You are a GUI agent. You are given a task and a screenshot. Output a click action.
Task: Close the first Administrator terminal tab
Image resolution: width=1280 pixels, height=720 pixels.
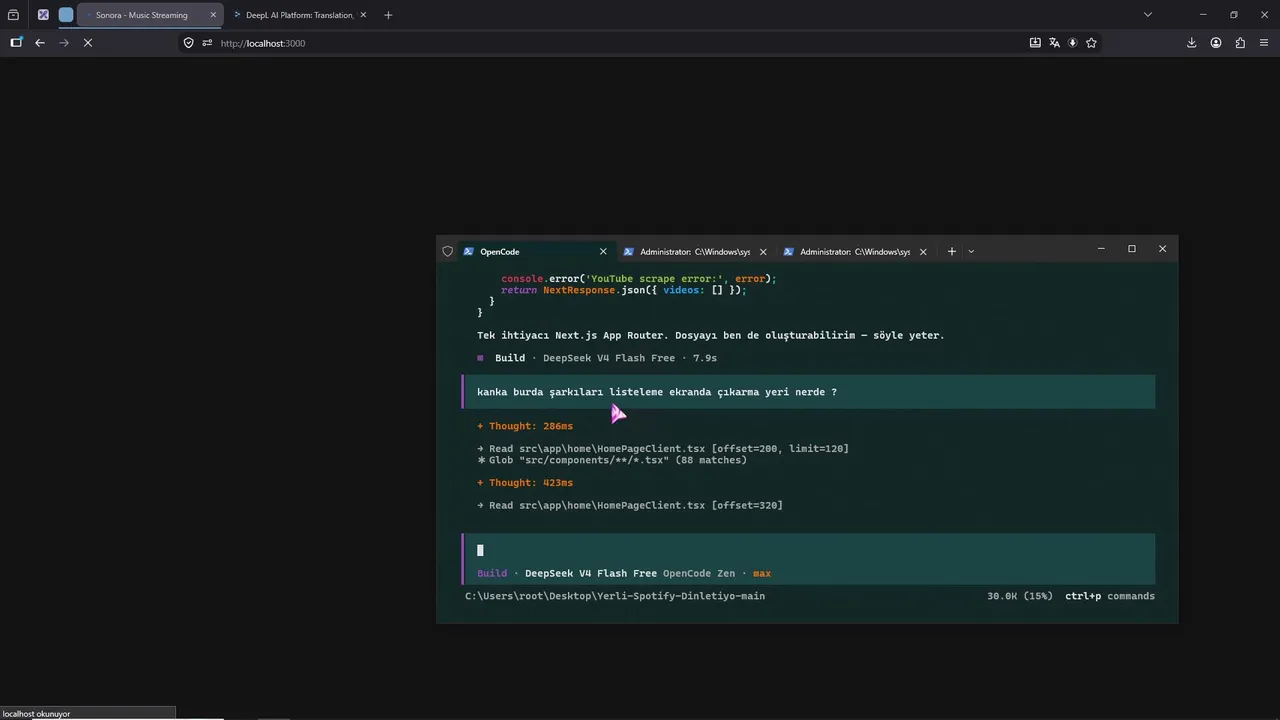[x=763, y=252]
